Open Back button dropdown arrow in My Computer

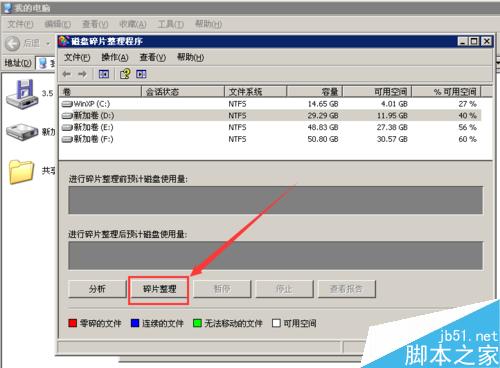point(48,43)
